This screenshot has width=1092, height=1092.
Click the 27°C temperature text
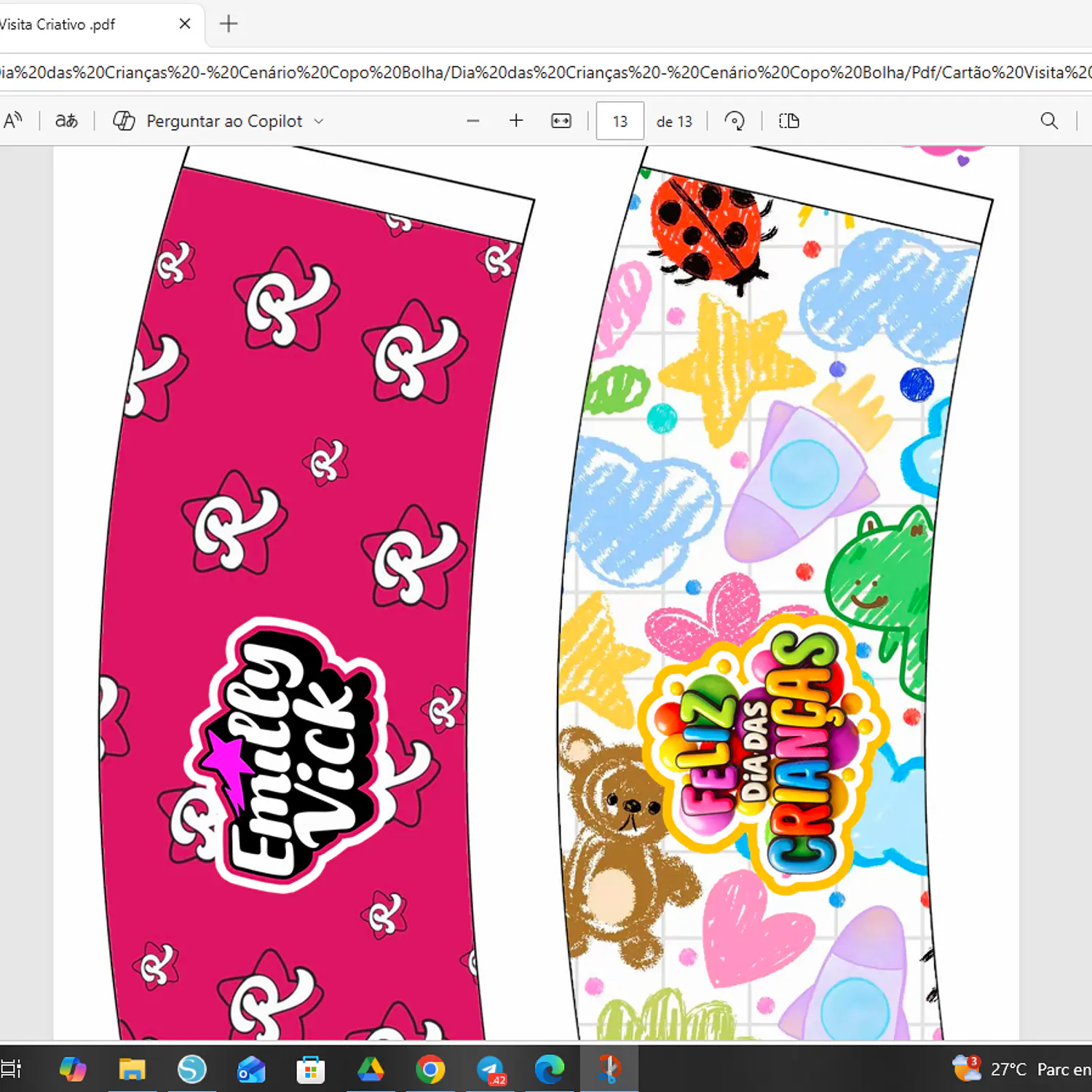[x=1008, y=1069]
